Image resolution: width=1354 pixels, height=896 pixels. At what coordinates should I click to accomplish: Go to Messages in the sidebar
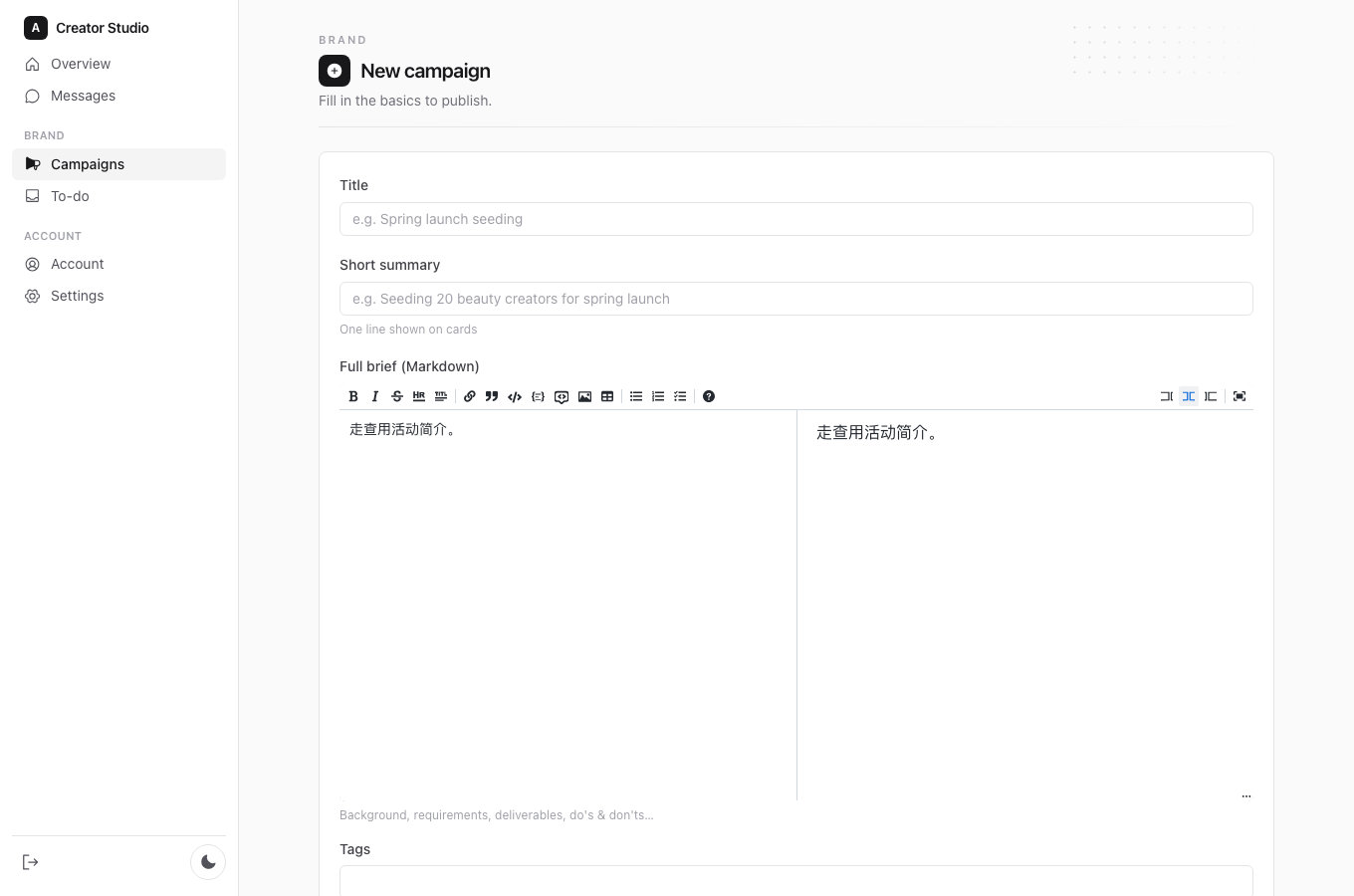coord(118,96)
